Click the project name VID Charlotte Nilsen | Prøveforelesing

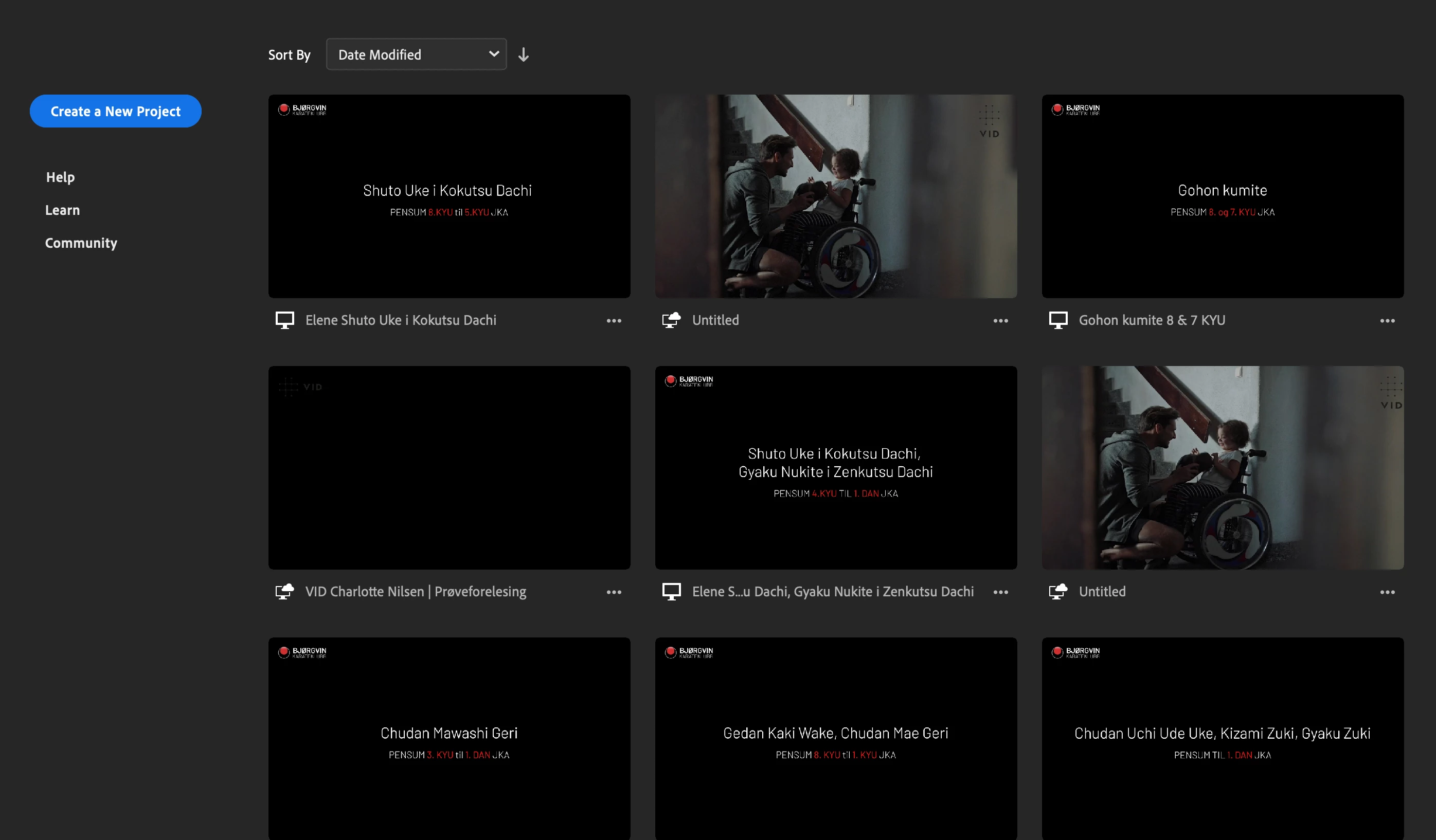tap(416, 592)
